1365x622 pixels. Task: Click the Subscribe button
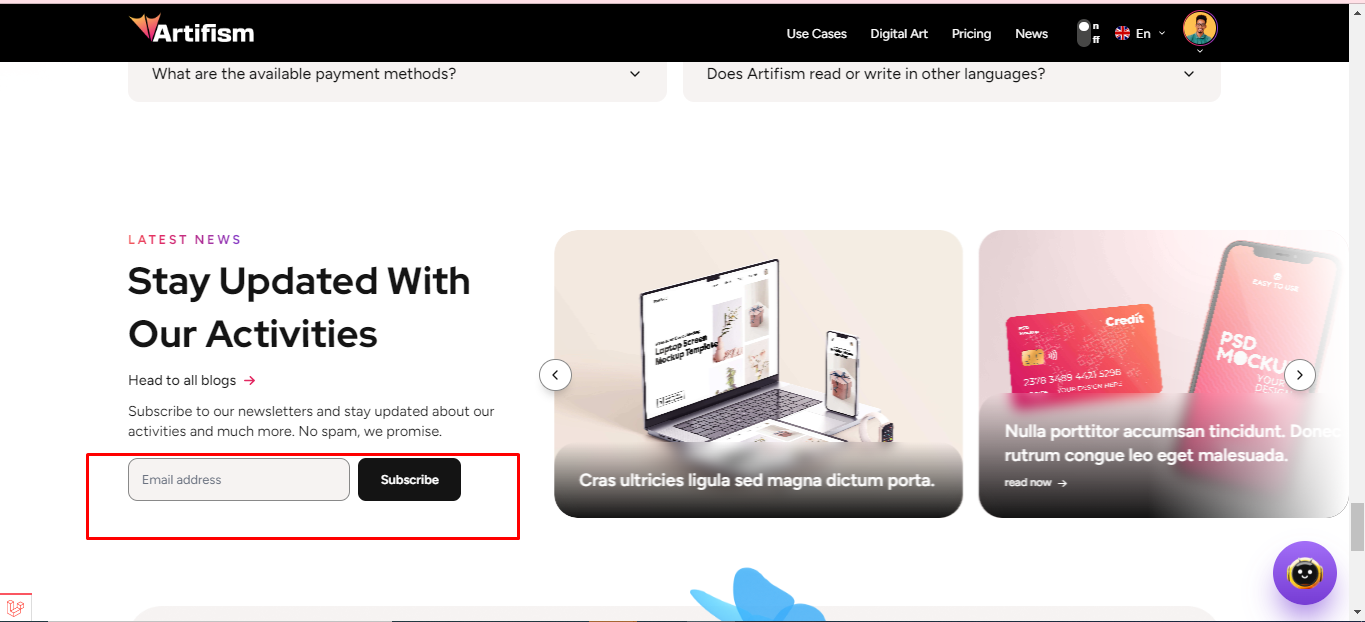click(x=409, y=480)
